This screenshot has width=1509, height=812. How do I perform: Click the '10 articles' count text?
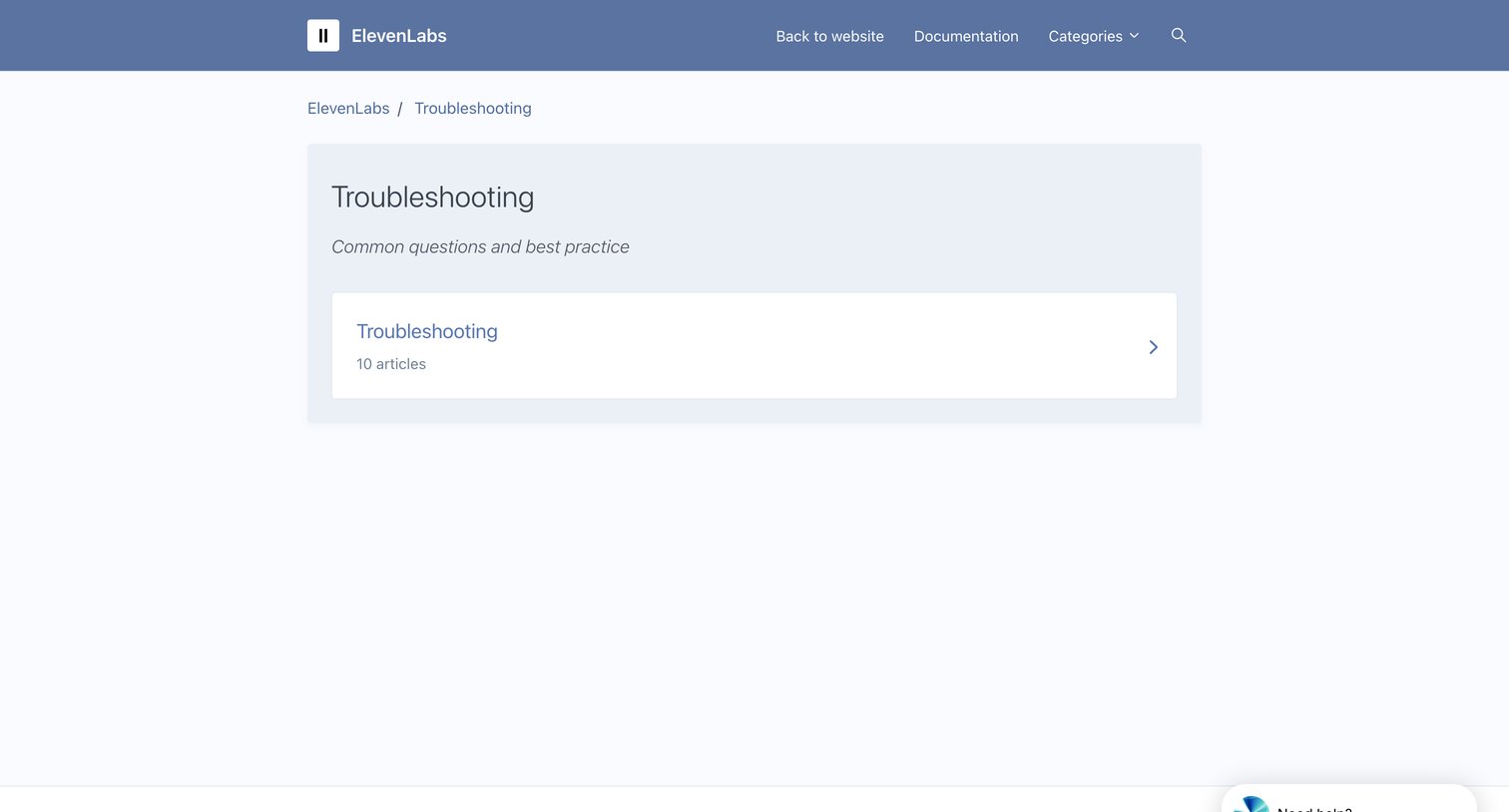(391, 364)
